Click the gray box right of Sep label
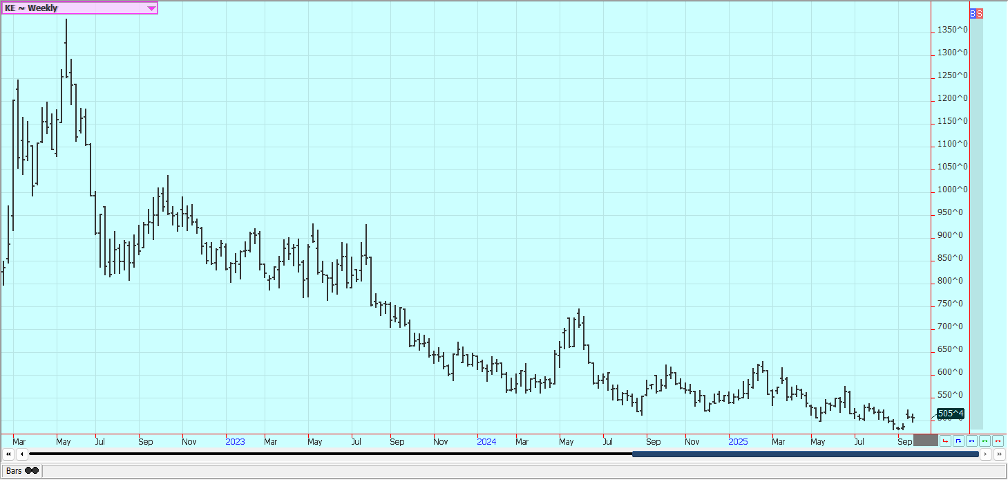Viewport: 1008px width, 480px height. 925,440
